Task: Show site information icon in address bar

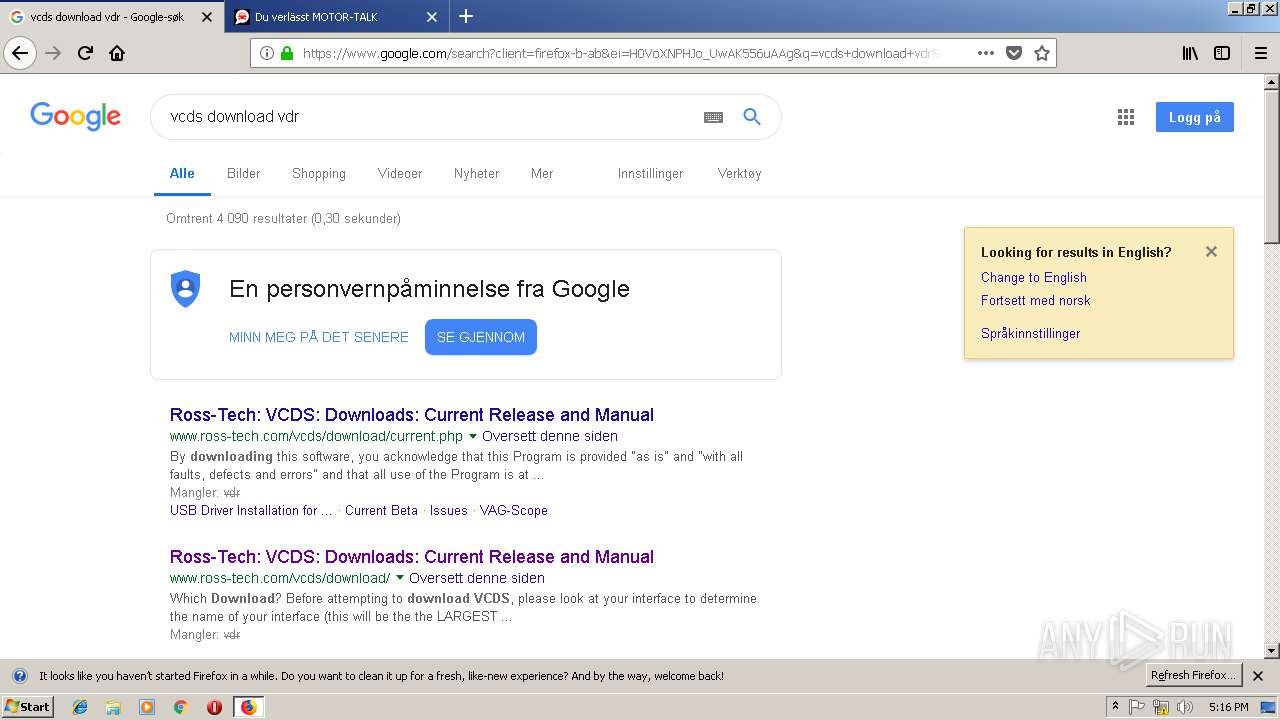Action: pos(267,53)
